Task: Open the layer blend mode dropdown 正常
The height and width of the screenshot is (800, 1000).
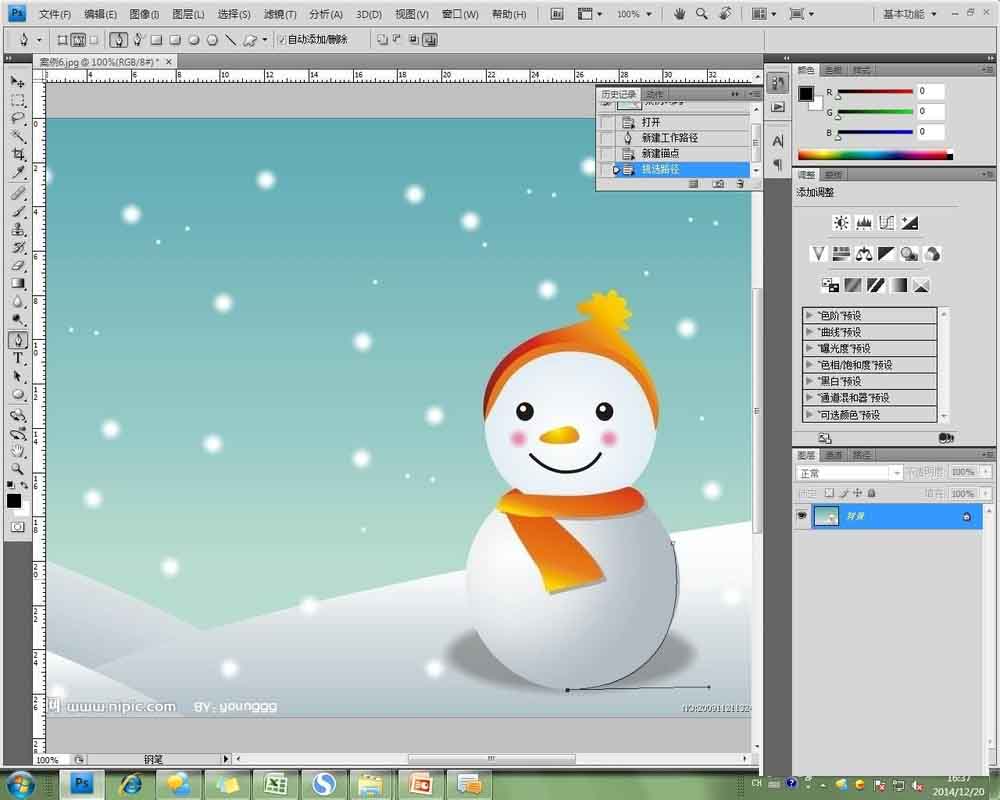Action: point(848,472)
